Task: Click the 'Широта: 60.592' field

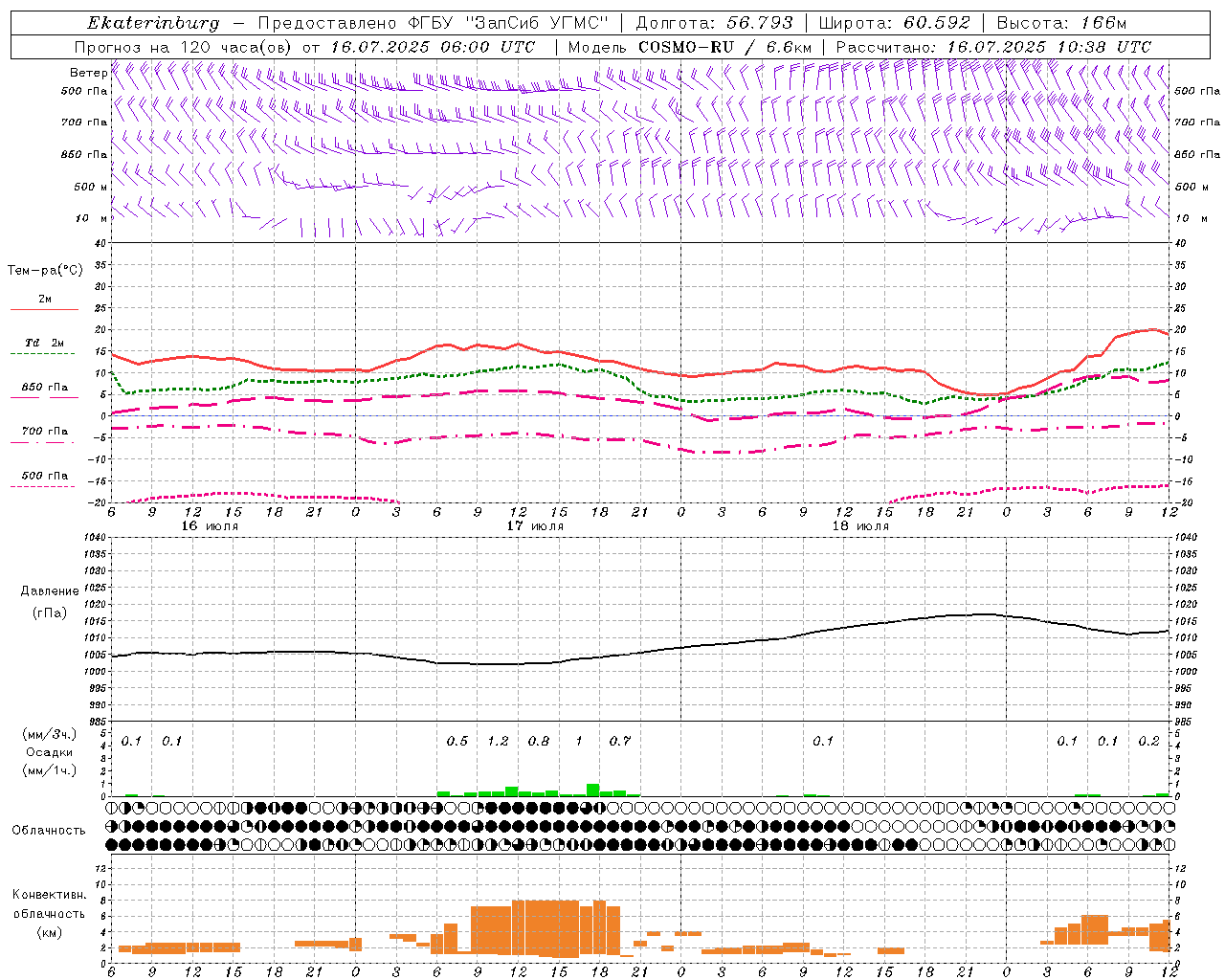Action: (894, 23)
